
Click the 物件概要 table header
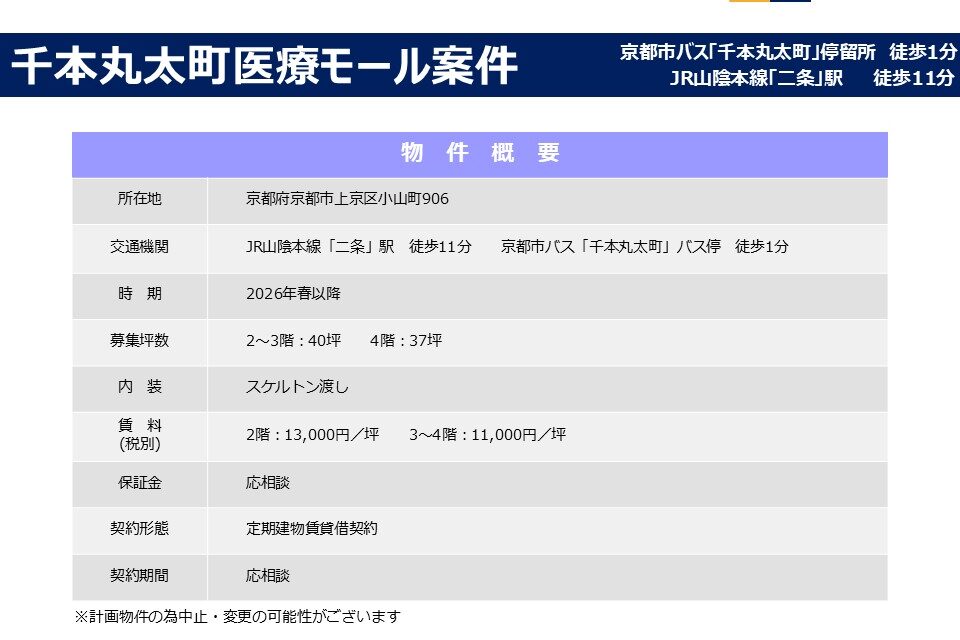click(480, 154)
